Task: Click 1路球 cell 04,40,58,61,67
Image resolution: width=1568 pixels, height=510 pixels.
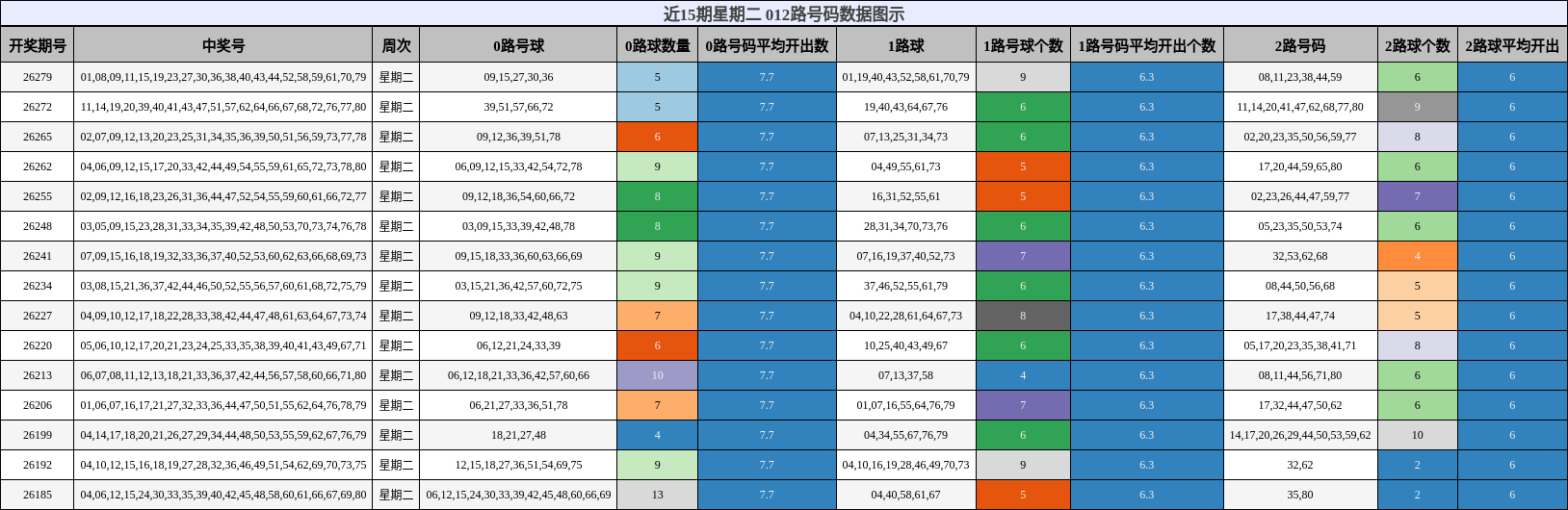Action: [x=905, y=495]
